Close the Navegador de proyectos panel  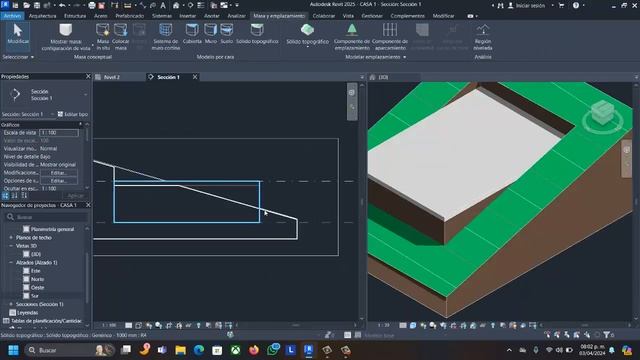(x=88, y=205)
